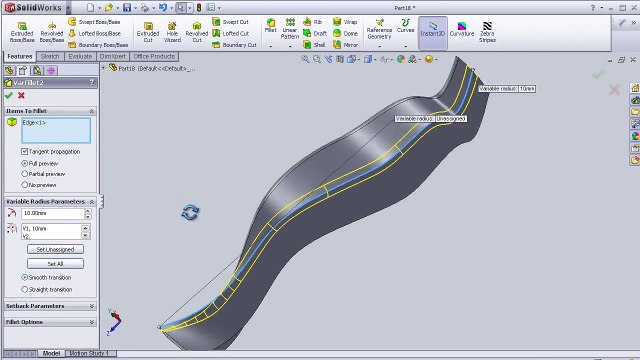Open the Curves tool
This screenshot has height=360, width=640.
405,26
